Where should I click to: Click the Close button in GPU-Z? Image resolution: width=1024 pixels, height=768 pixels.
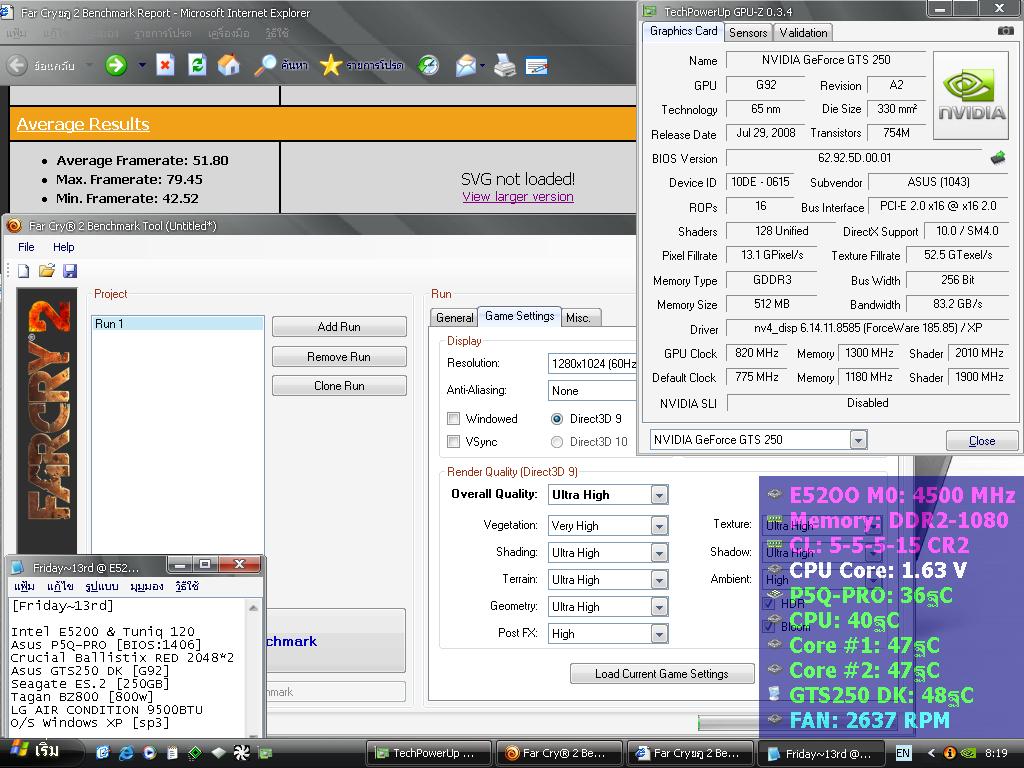click(982, 441)
